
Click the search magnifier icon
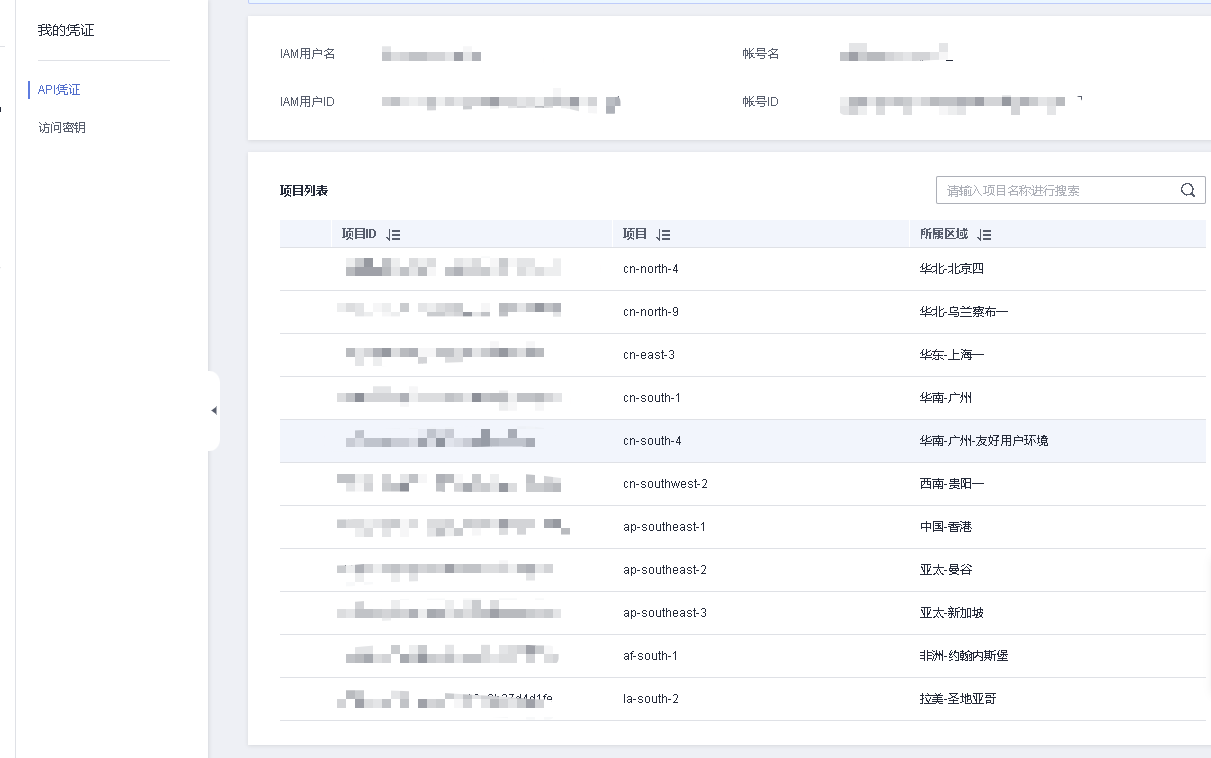click(x=1187, y=190)
